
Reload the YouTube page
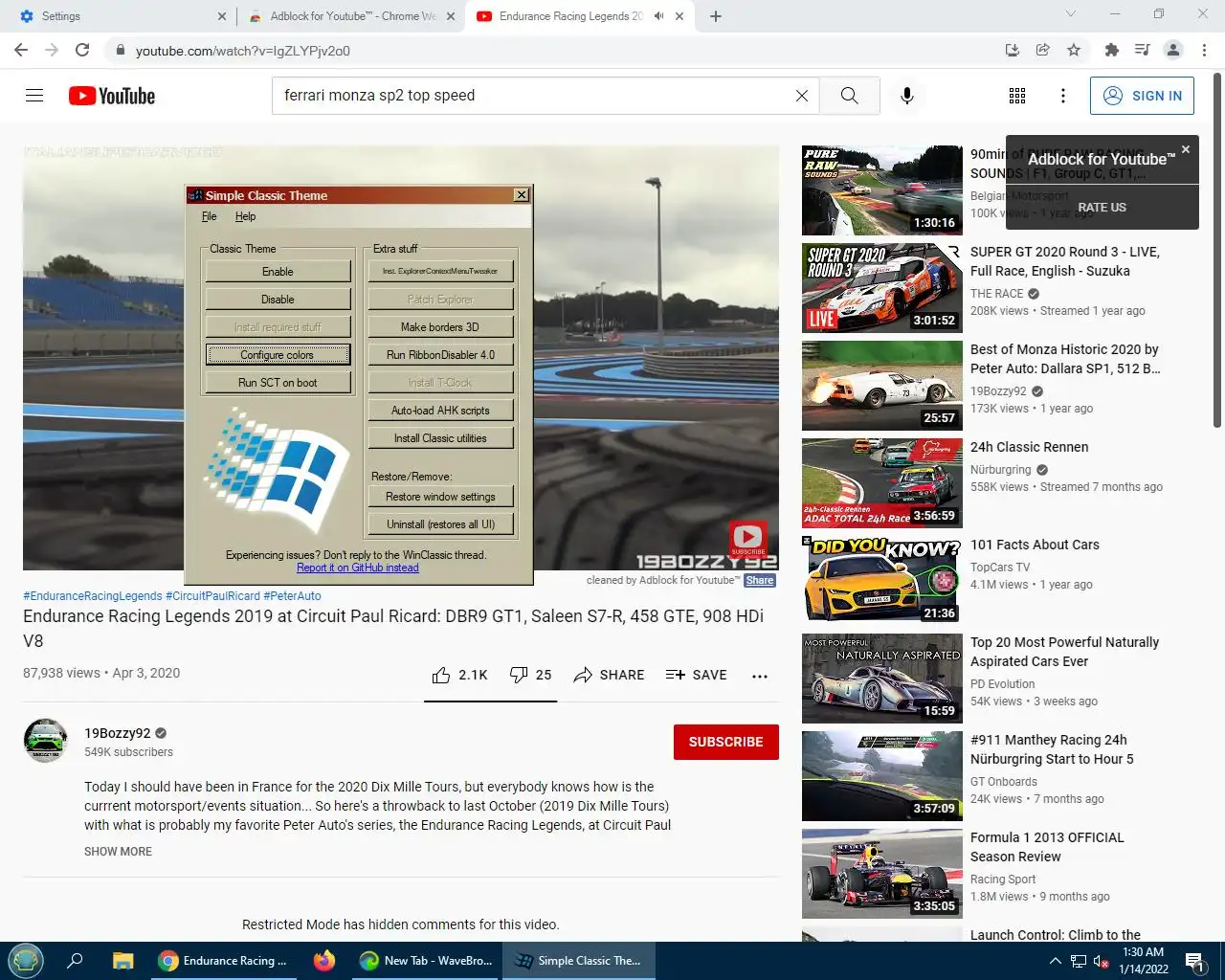[82, 50]
